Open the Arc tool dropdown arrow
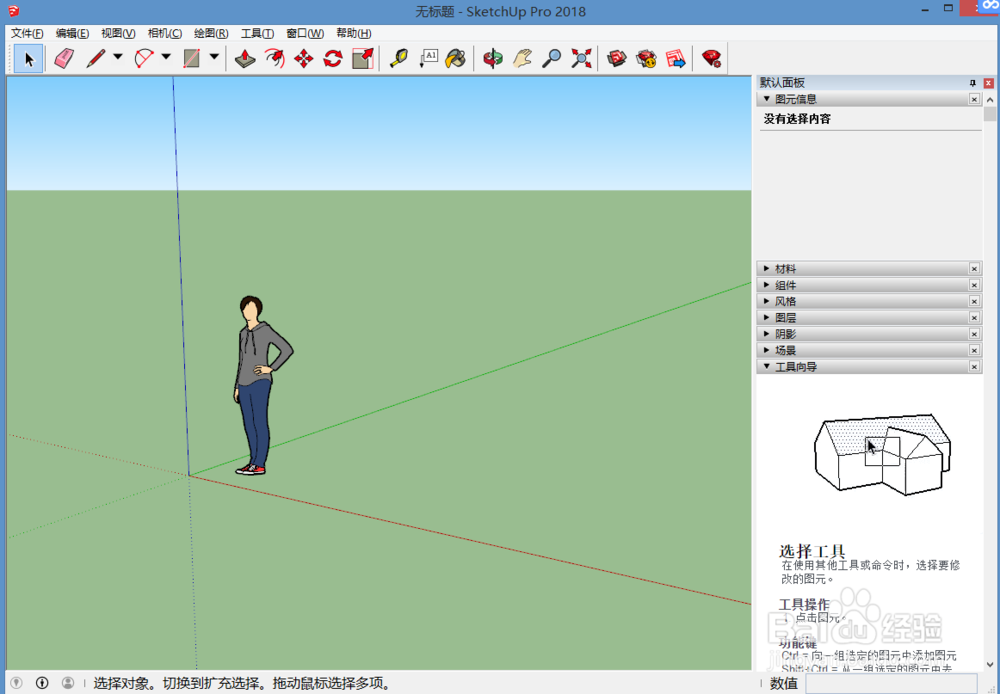 click(x=166, y=57)
